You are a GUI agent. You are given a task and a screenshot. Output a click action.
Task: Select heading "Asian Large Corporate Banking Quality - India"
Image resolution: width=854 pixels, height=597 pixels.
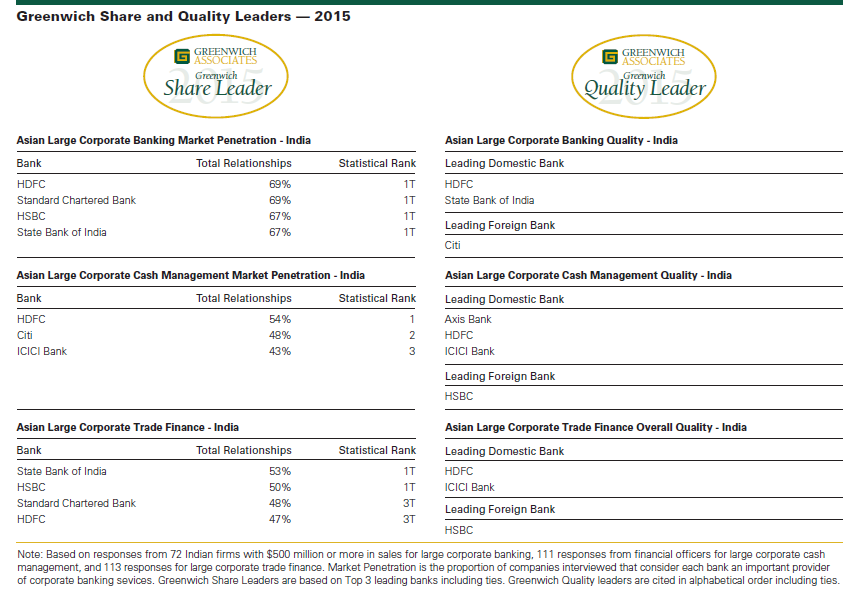coord(561,140)
